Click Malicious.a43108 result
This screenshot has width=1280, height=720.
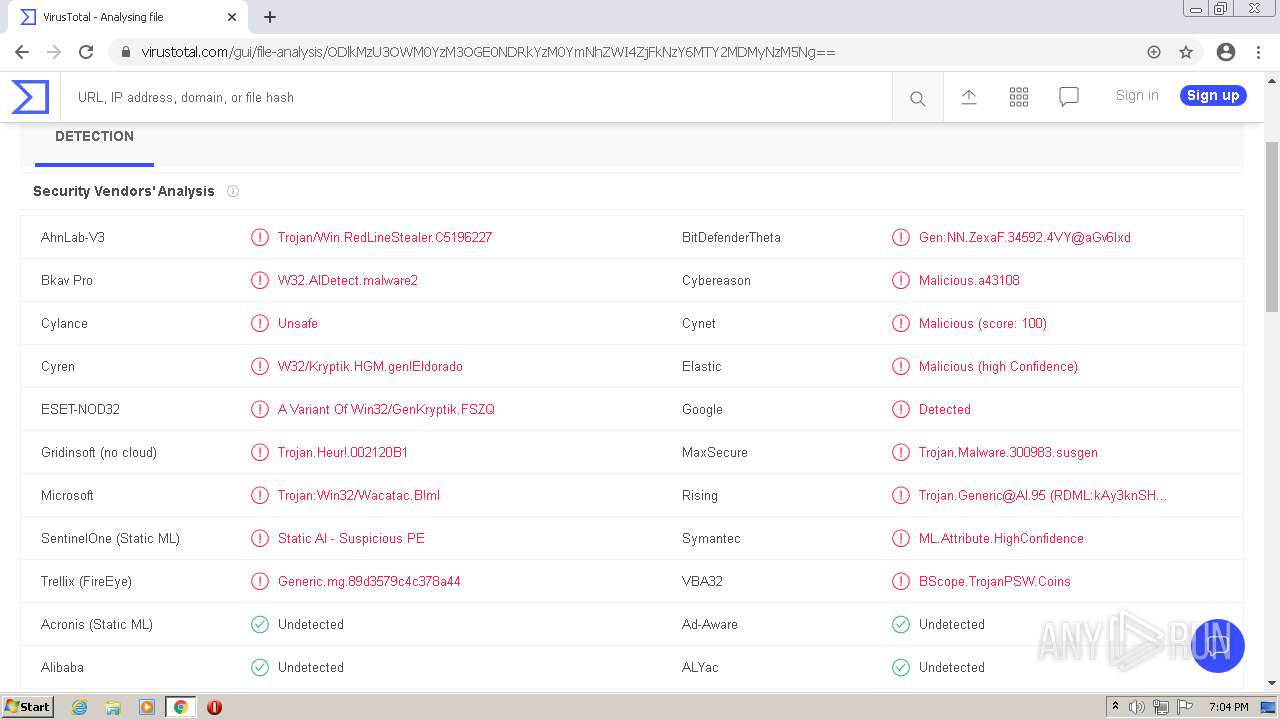[x=969, y=280]
